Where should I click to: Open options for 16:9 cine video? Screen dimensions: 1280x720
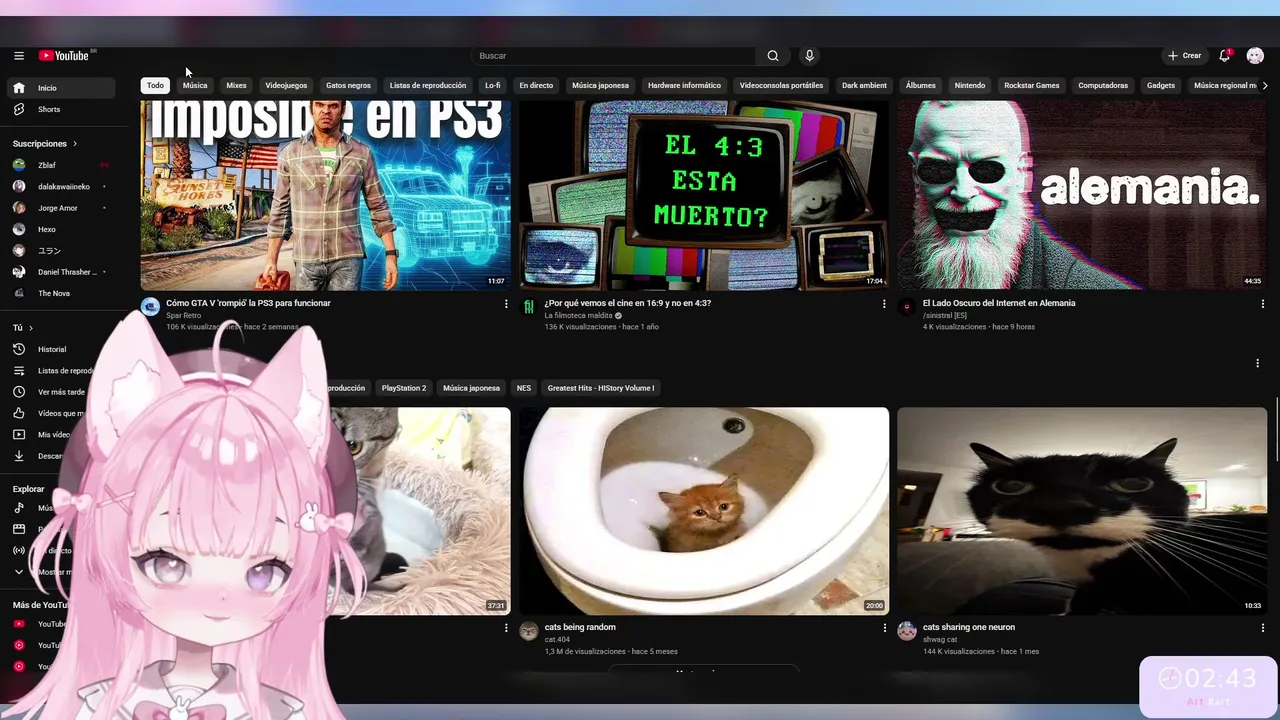tap(884, 304)
